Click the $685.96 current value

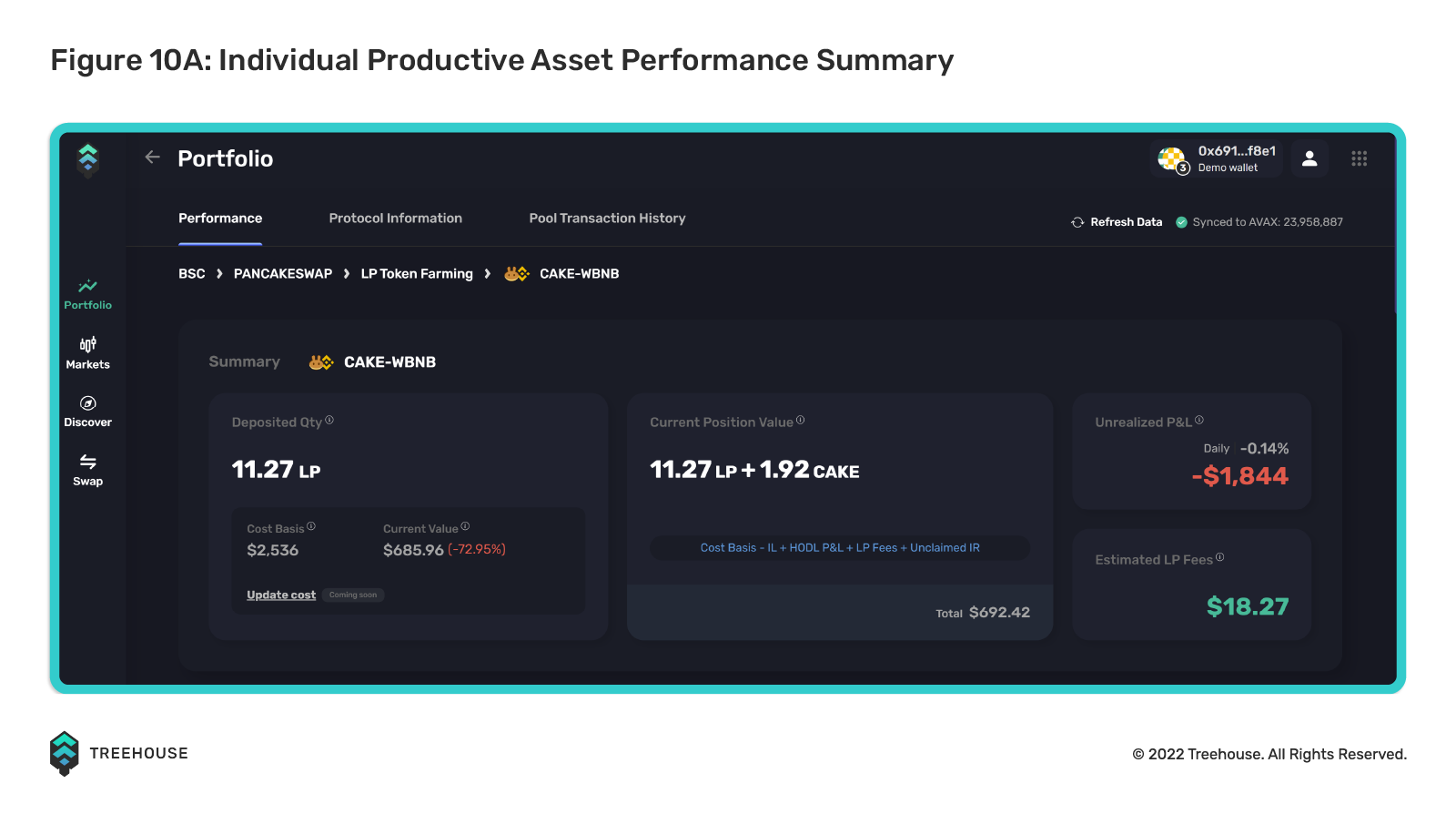pos(413,550)
